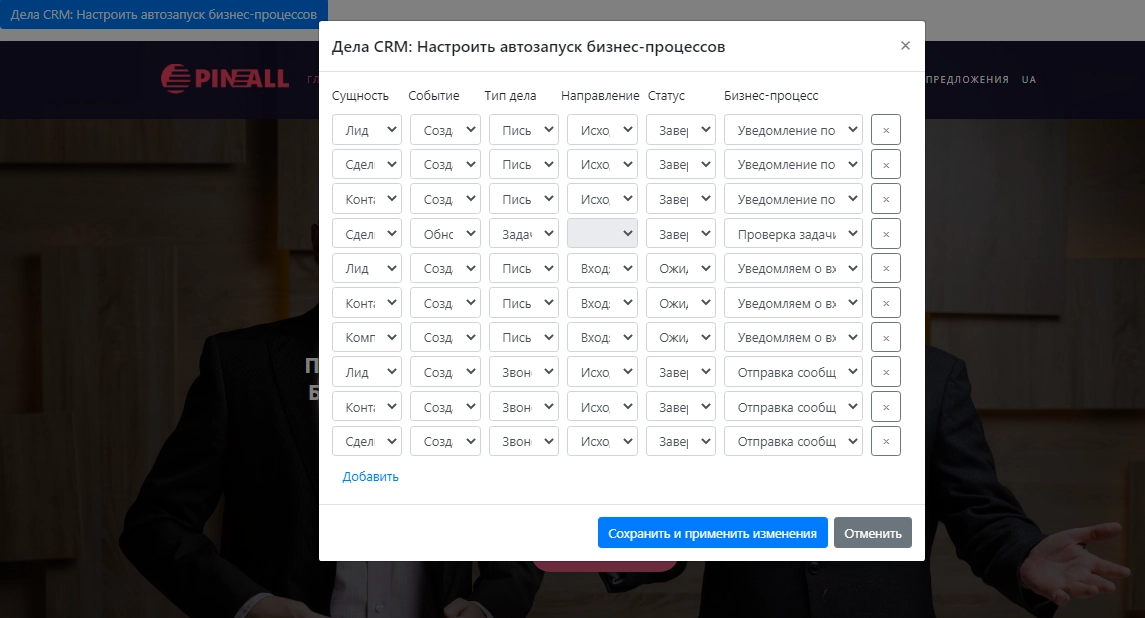
Task: Remove the last "Отправка сообщ" rule via ×
Action: point(885,441)
